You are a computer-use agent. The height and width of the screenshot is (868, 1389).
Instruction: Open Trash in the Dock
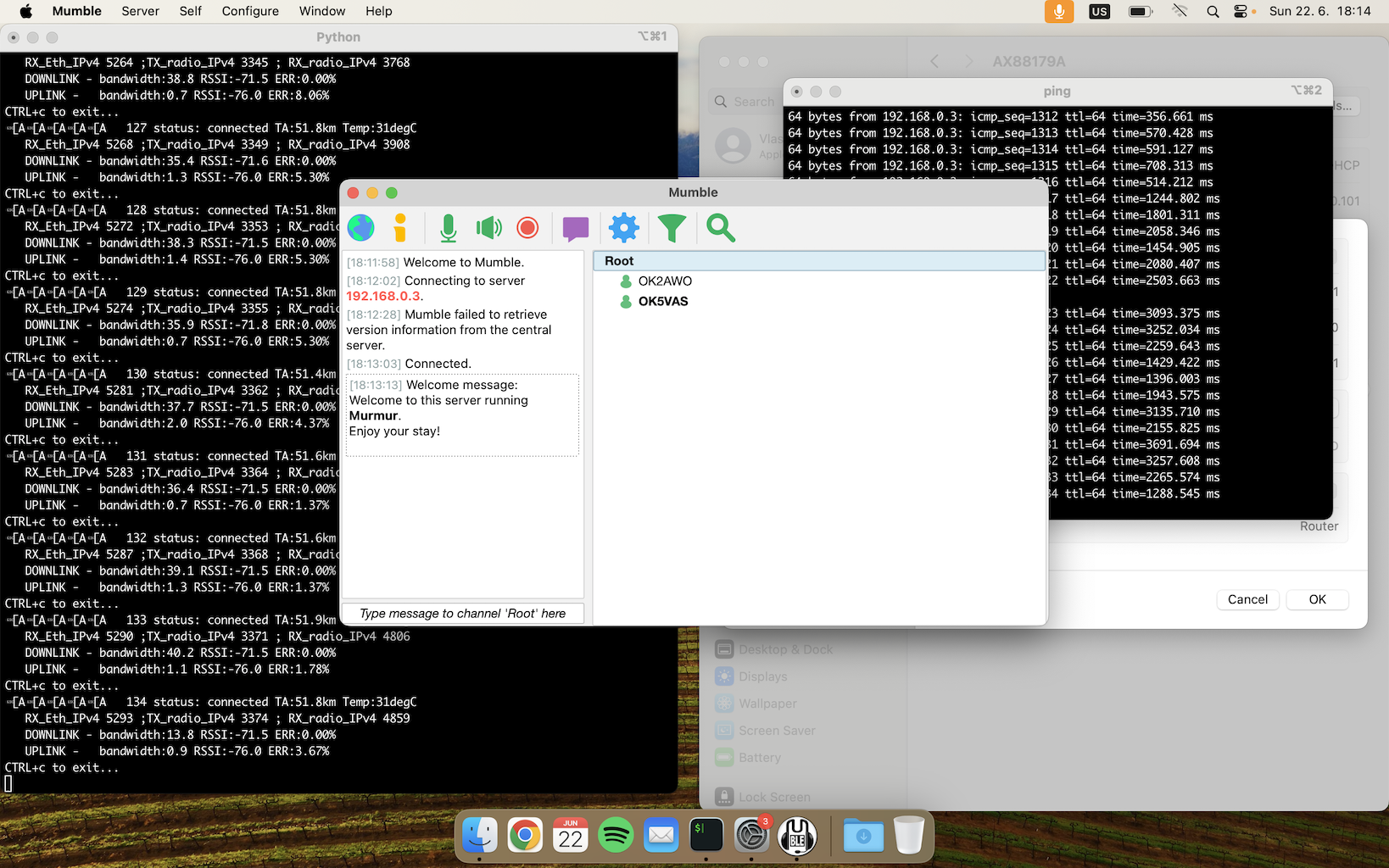point(908,836)
